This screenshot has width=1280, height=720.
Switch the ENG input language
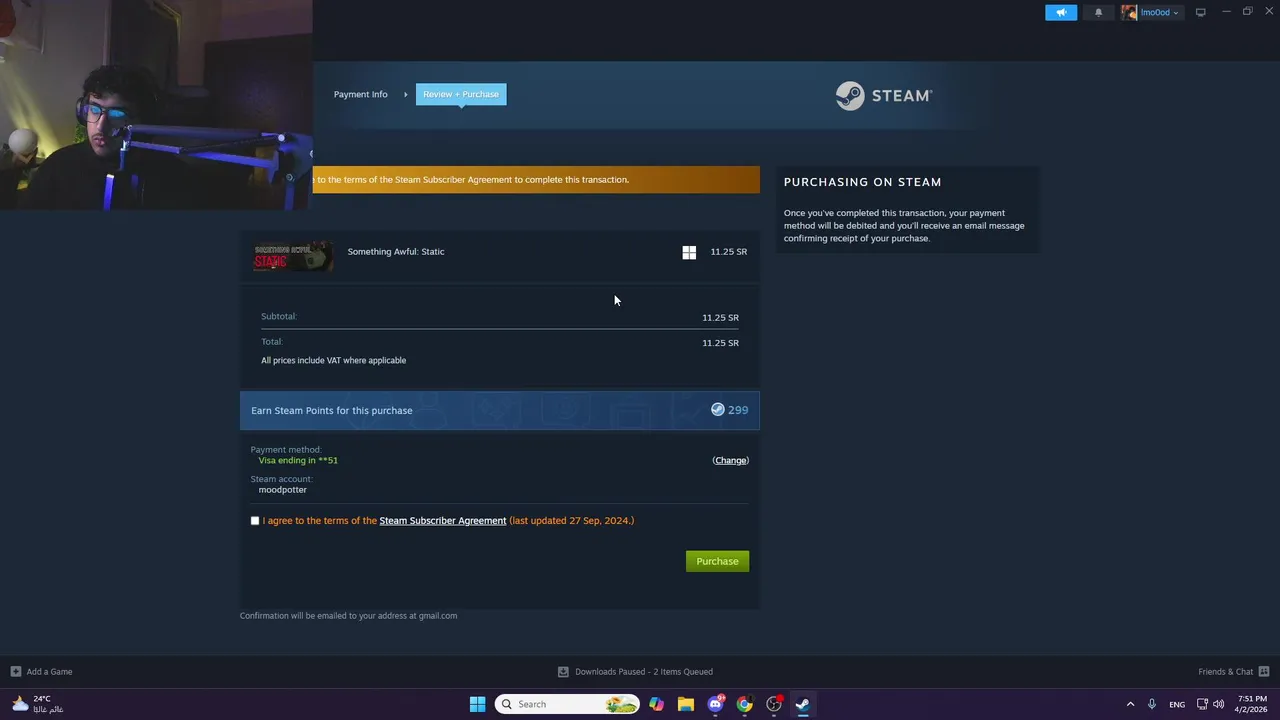tap(1177, 704)
